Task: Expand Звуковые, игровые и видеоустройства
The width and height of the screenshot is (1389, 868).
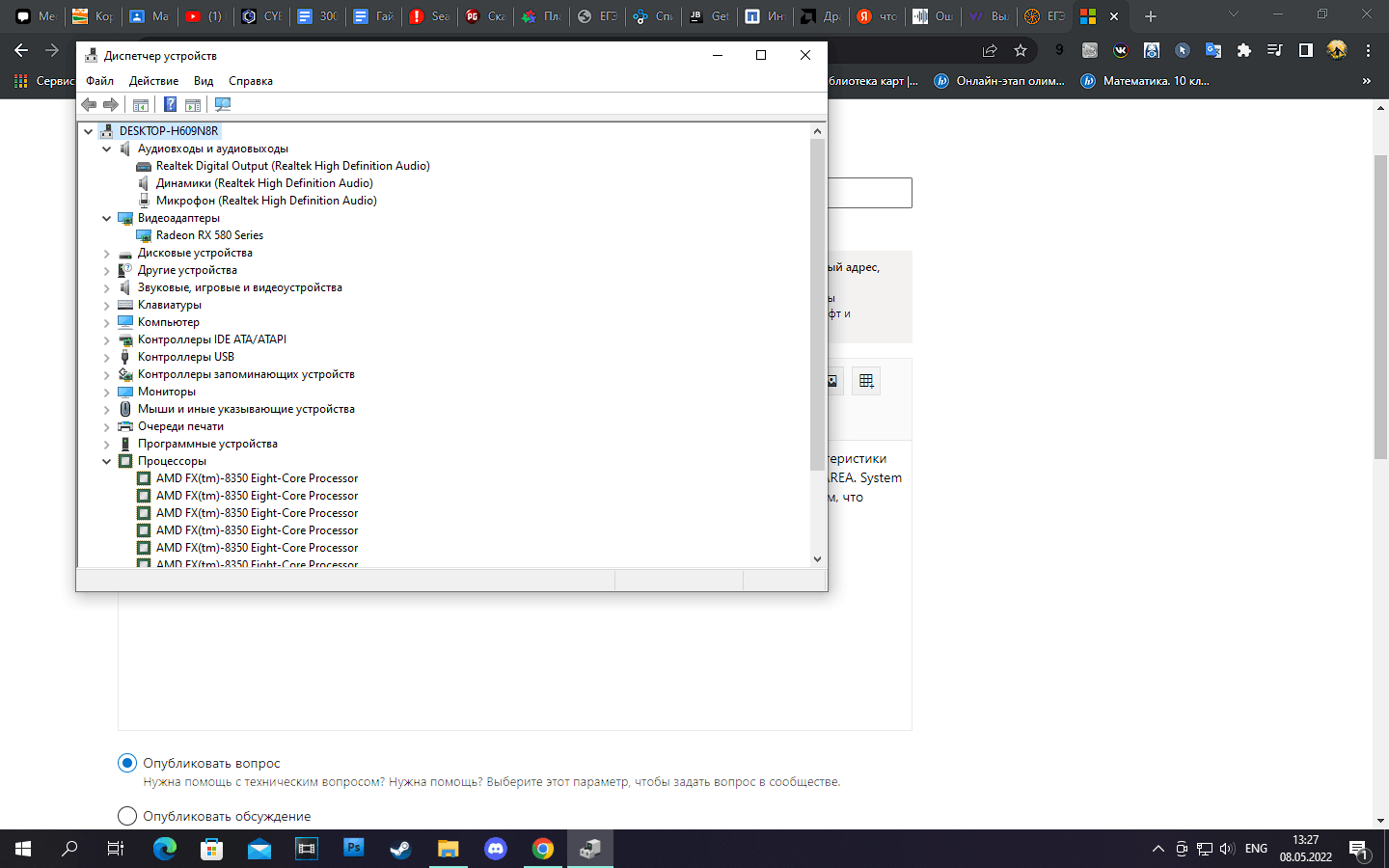Action: click(107, 287)
